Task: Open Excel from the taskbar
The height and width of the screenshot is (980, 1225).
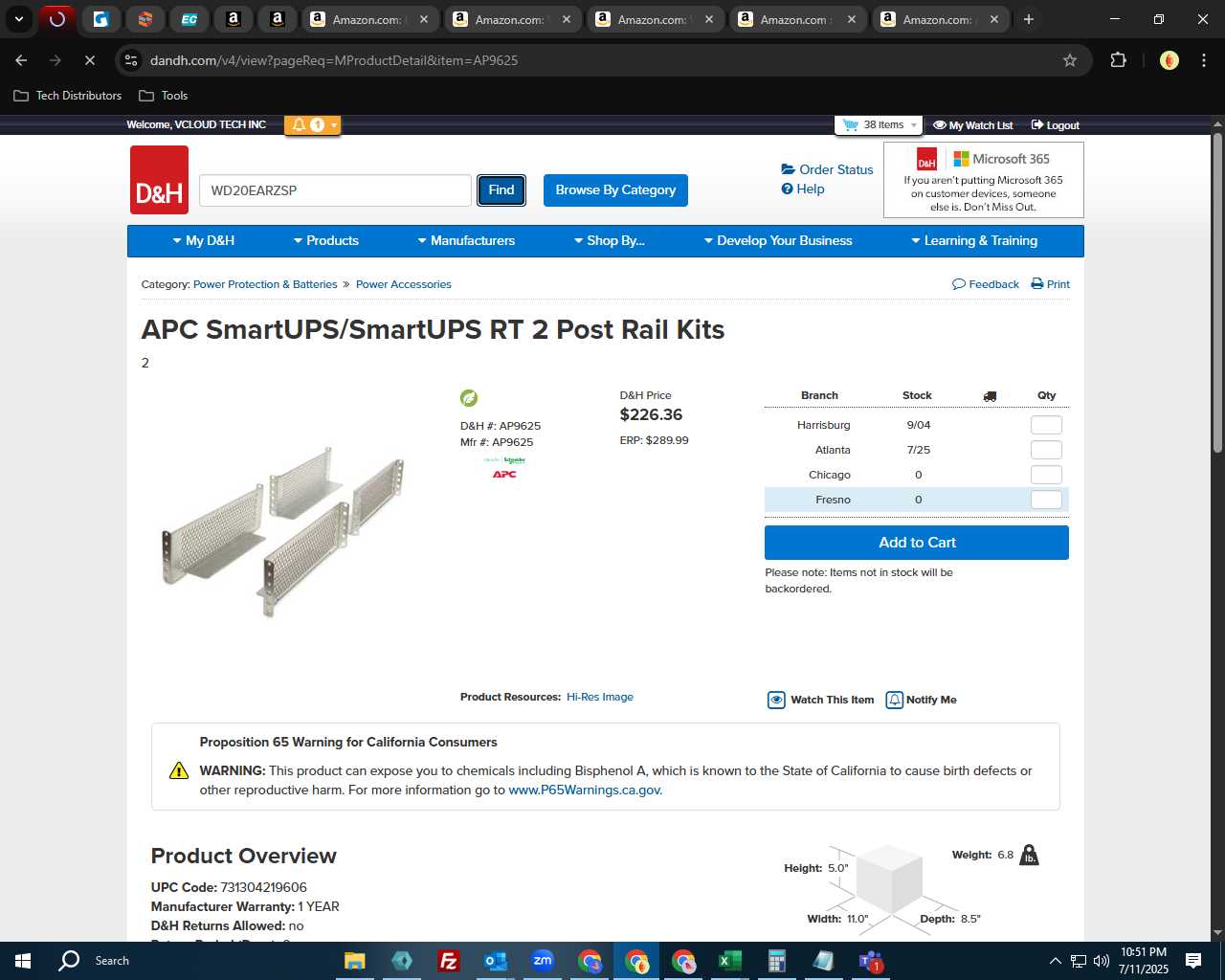Action: [729, 961]
